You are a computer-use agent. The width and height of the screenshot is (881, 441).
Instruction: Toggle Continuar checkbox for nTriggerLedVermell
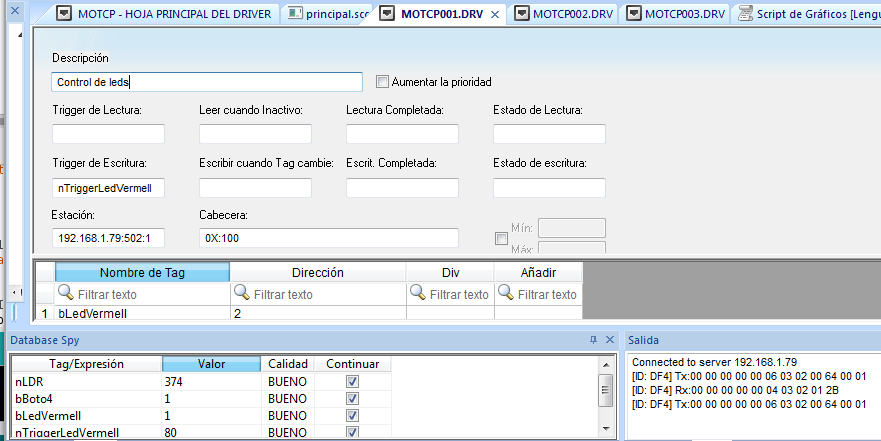click(352, 432)
